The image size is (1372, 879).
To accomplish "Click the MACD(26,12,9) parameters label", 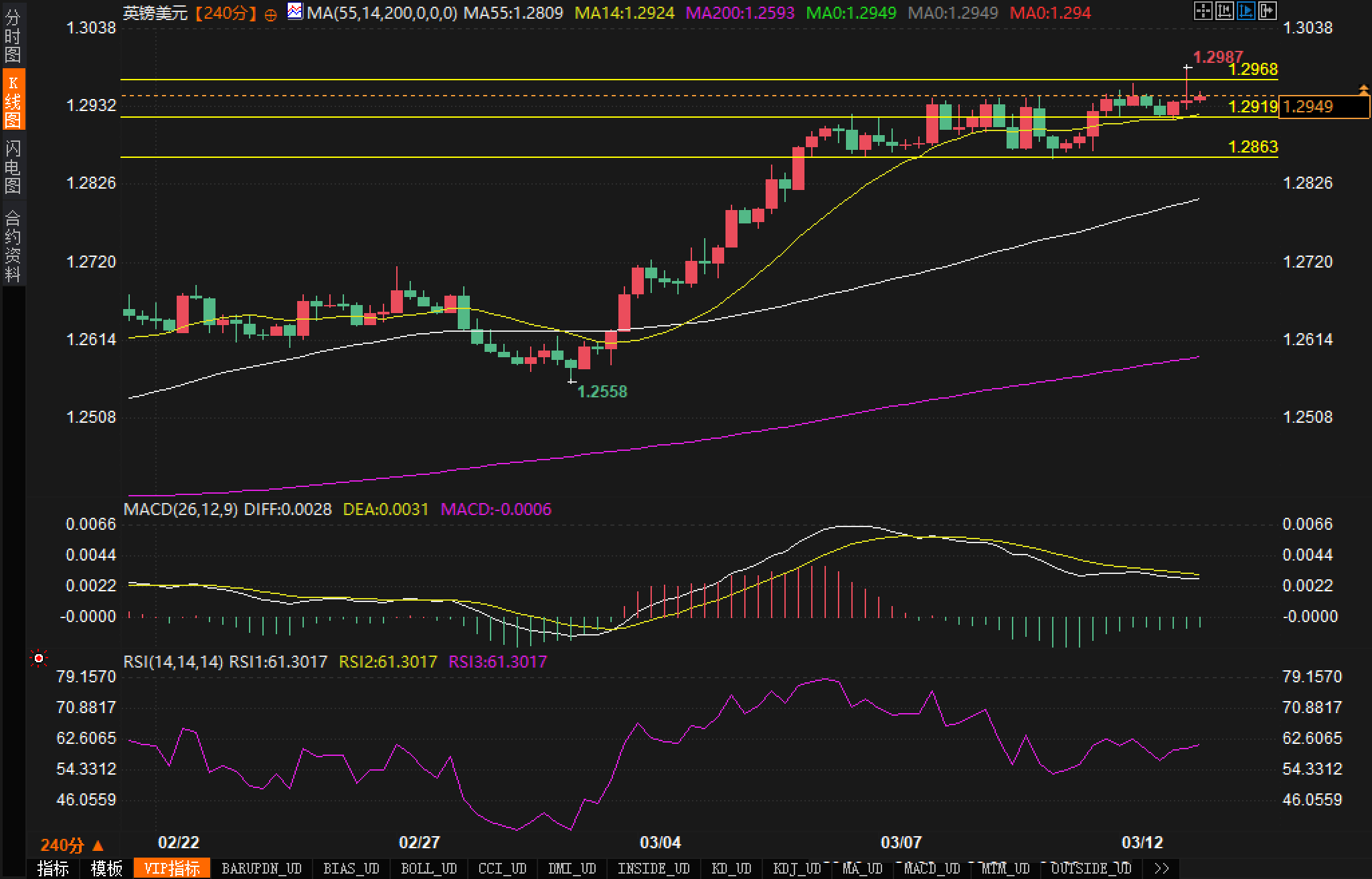I will coord(181,509).
